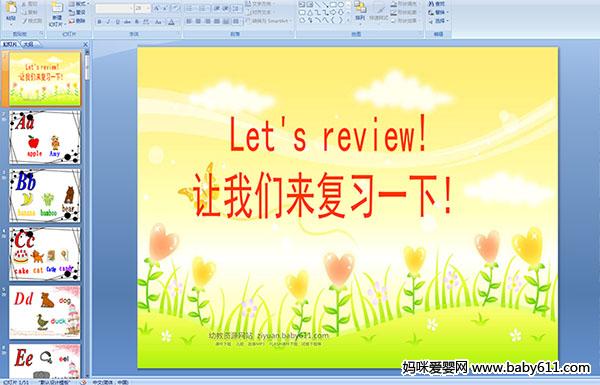Click the Paste clipboard icon
Image resolution: width=600 pixels, height=385 pixels.
tap(11, 7)
